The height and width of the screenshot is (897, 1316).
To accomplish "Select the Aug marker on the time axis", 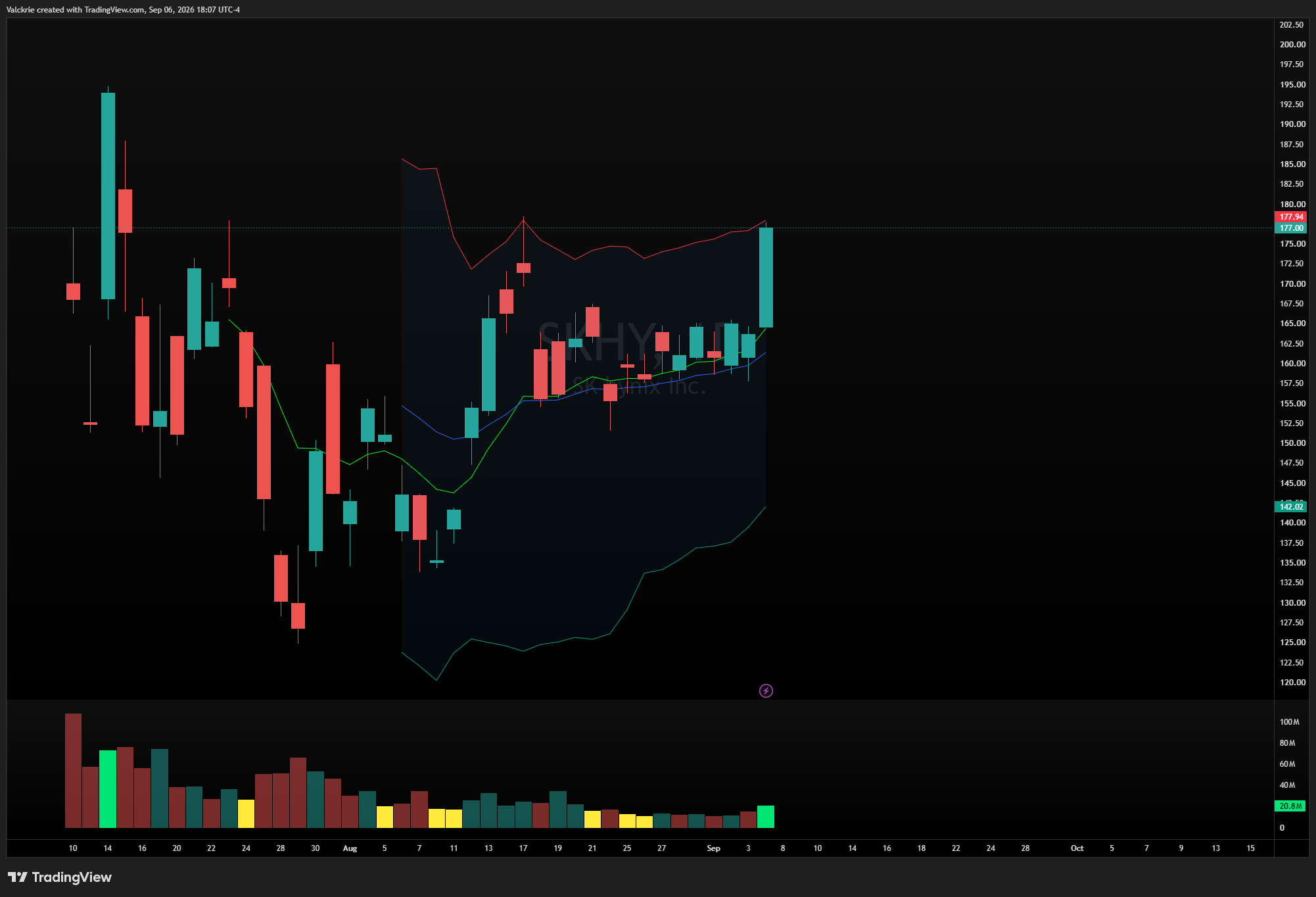I will (350, 848).
